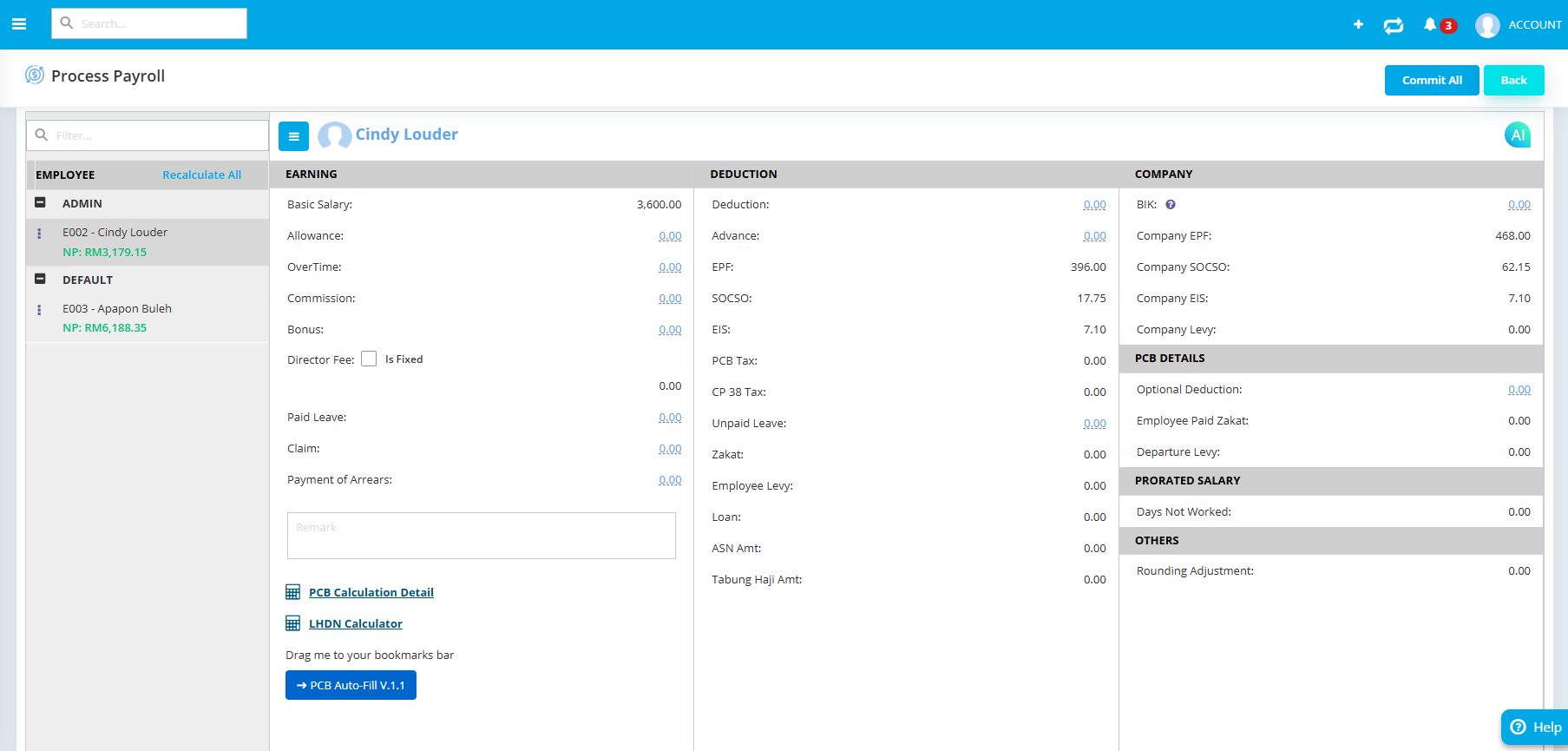The width and height of the screenshot is (1568, 751).
Task: Click the AI assistant icon
Action: 1517,135
